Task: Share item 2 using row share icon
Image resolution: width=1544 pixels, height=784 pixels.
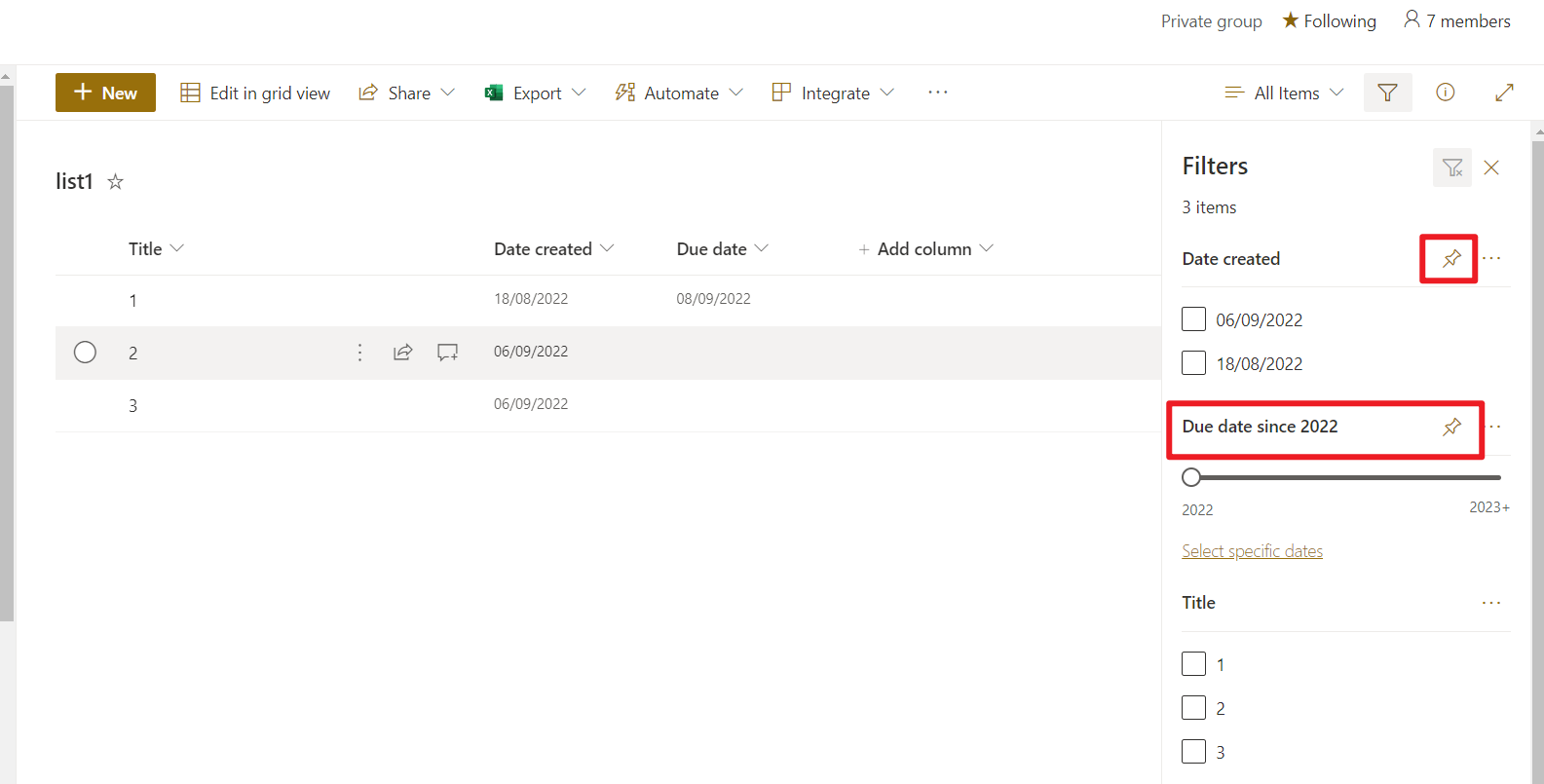Action: (x=402, y=353)
